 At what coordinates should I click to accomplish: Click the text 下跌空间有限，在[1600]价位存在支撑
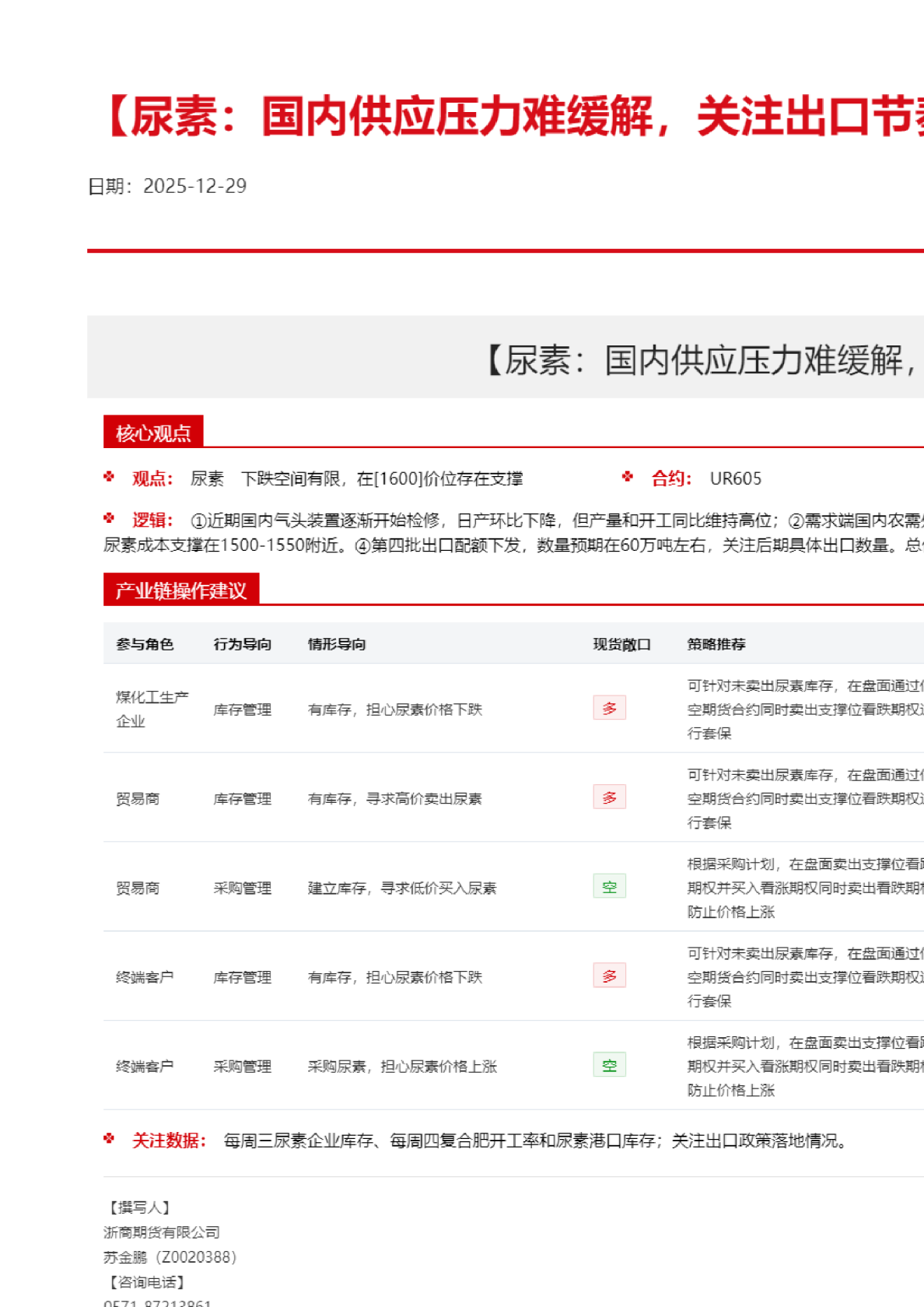click(382, 478)
